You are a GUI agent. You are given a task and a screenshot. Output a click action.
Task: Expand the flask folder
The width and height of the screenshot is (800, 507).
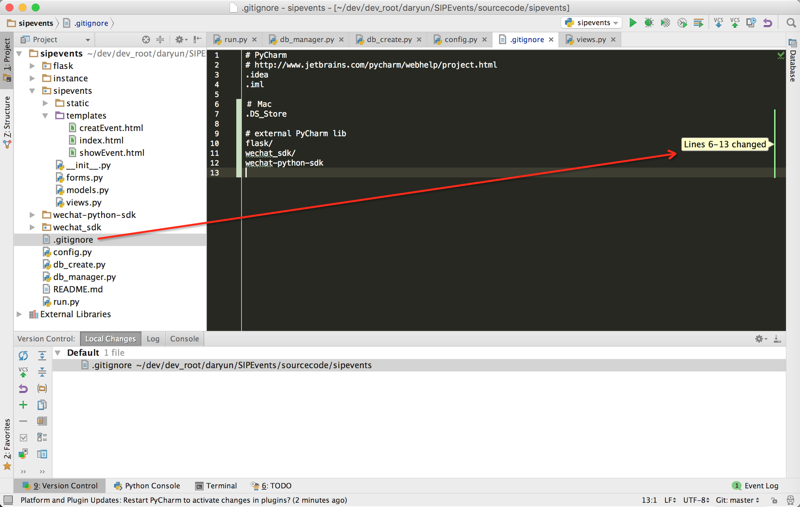32,66
